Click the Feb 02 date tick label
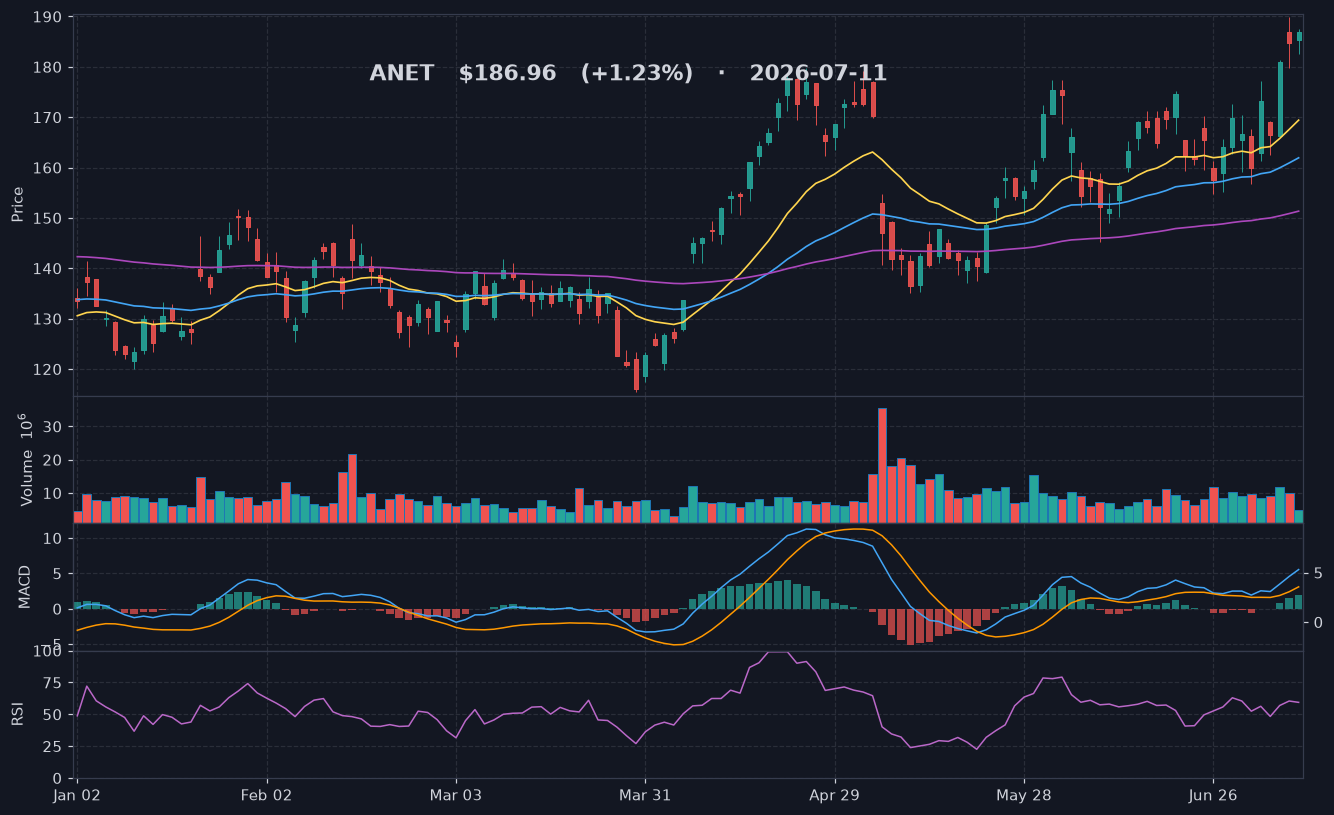Viewport: 1334px width, 815px height. coord(267,796)
